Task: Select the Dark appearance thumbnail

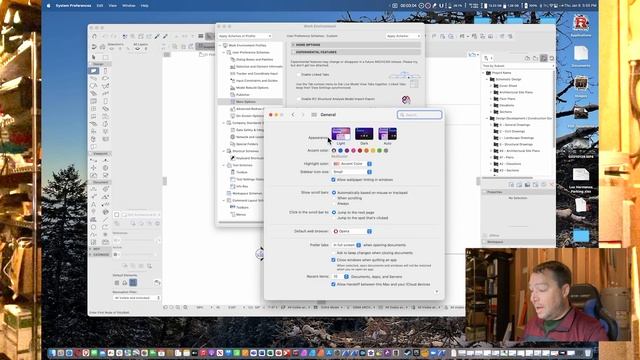Action: point(364,133)
